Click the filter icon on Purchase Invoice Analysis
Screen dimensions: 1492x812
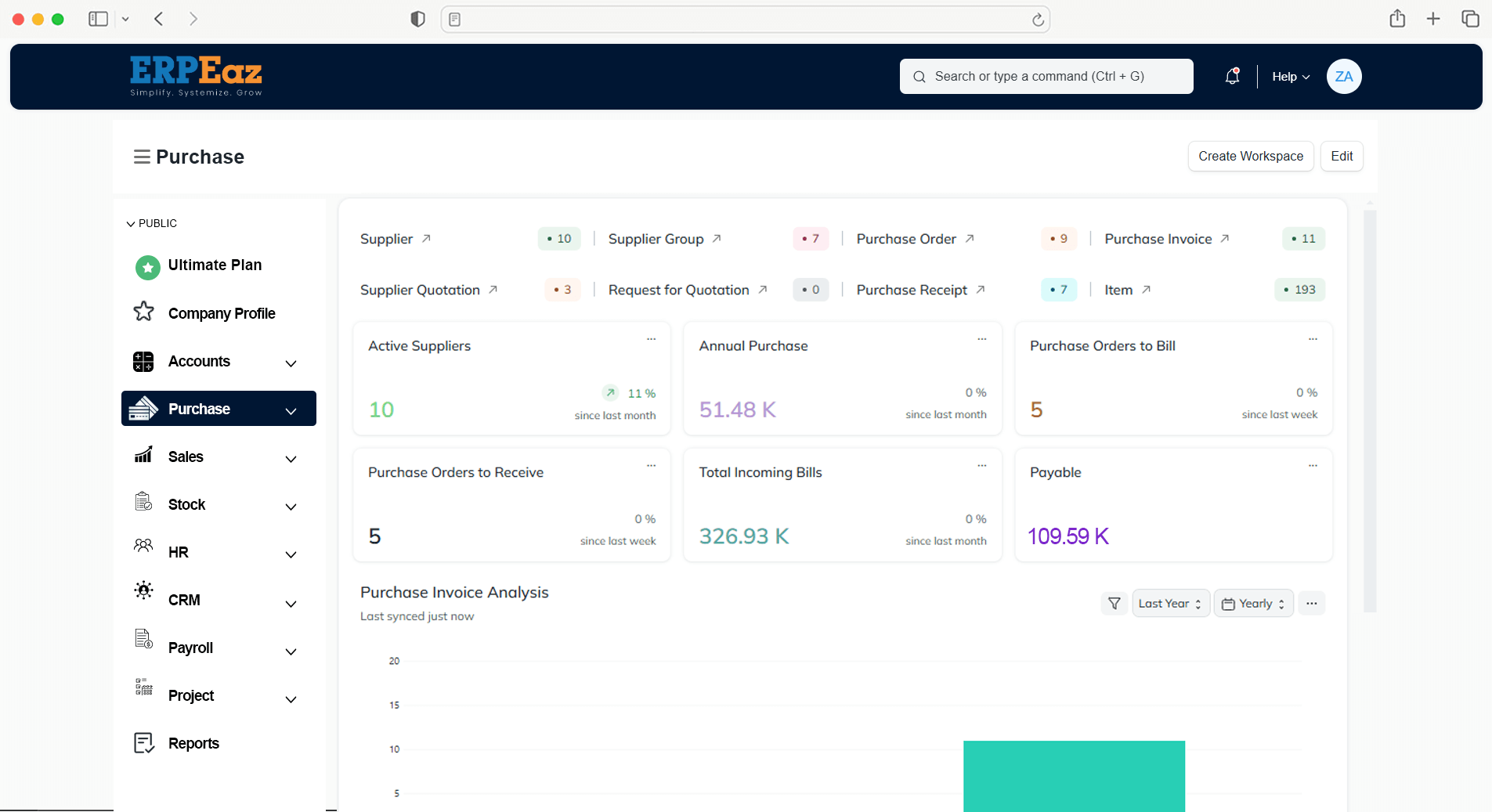click(1114, 604)
